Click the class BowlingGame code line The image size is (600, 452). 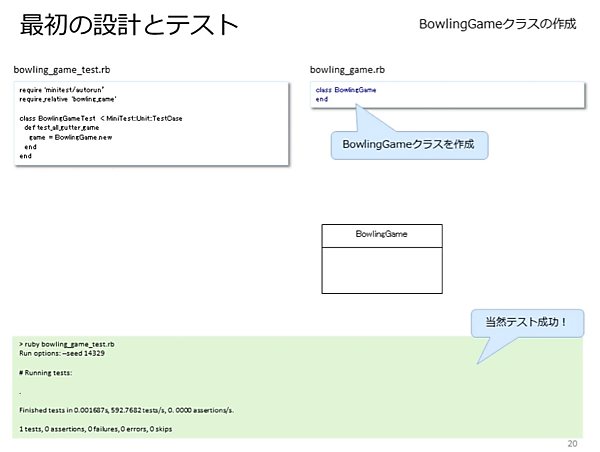(x=346, y=90)
